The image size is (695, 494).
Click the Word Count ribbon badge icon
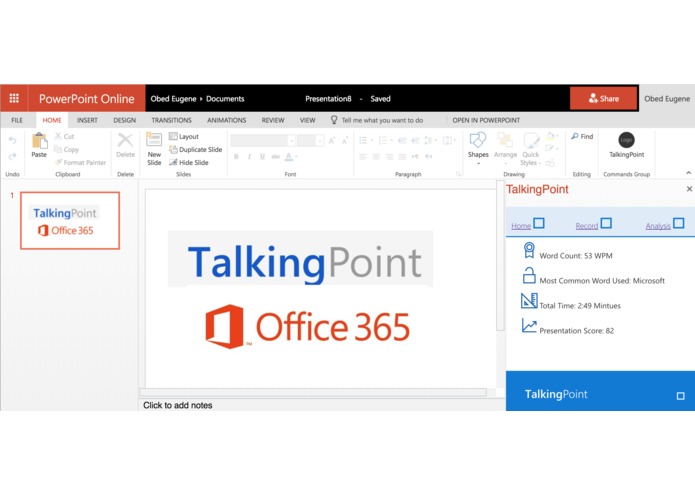[529, 250]
